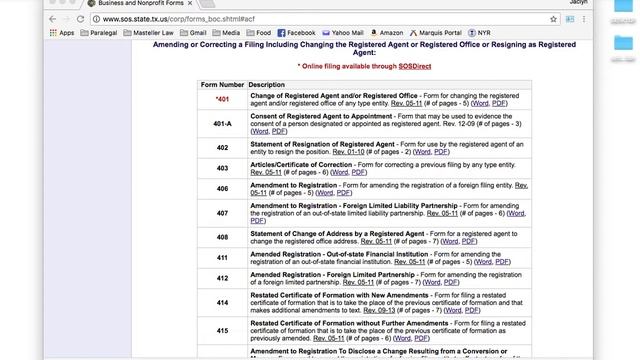Image resolution: width=640 pixels, height=360 pixels.
Task: Bookmark this page with the star icon
Action: (553, 19)
